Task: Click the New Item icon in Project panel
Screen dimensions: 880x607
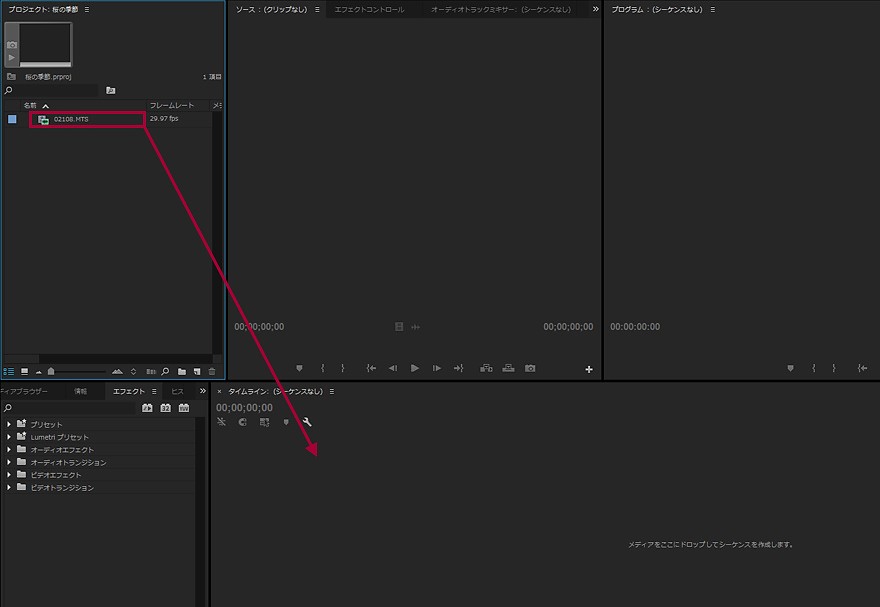Action: [x=196, y=371]
